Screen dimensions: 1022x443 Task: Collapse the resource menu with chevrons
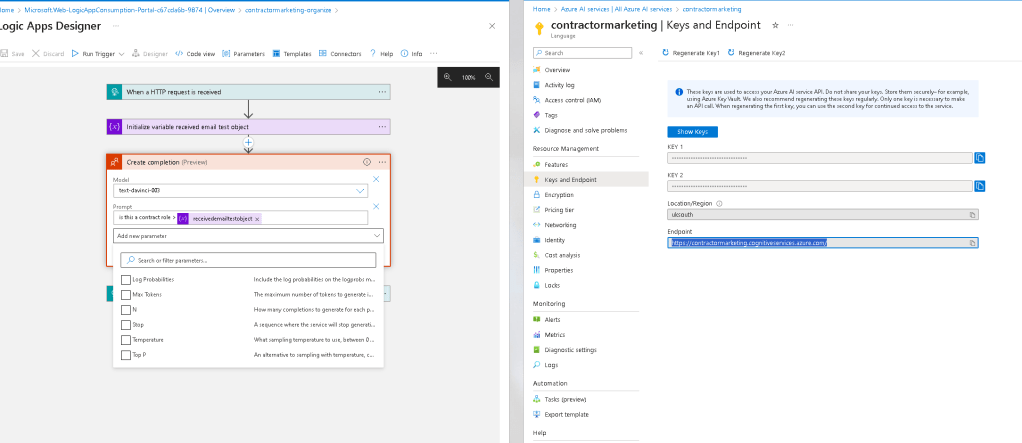click(641, 53)
